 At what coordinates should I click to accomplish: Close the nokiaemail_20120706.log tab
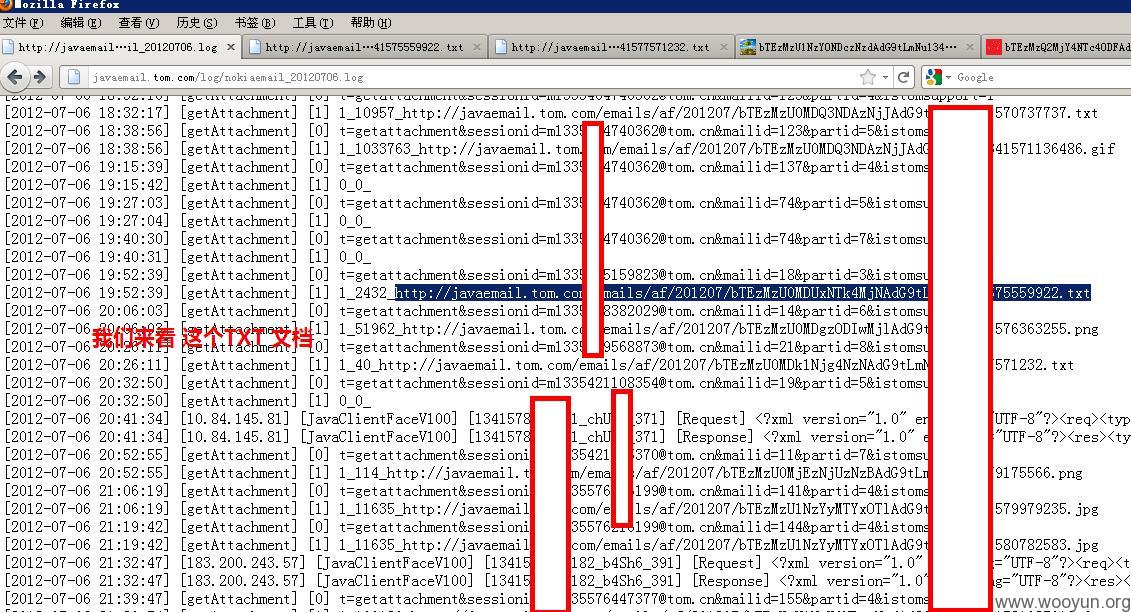(x=231, y=47)
